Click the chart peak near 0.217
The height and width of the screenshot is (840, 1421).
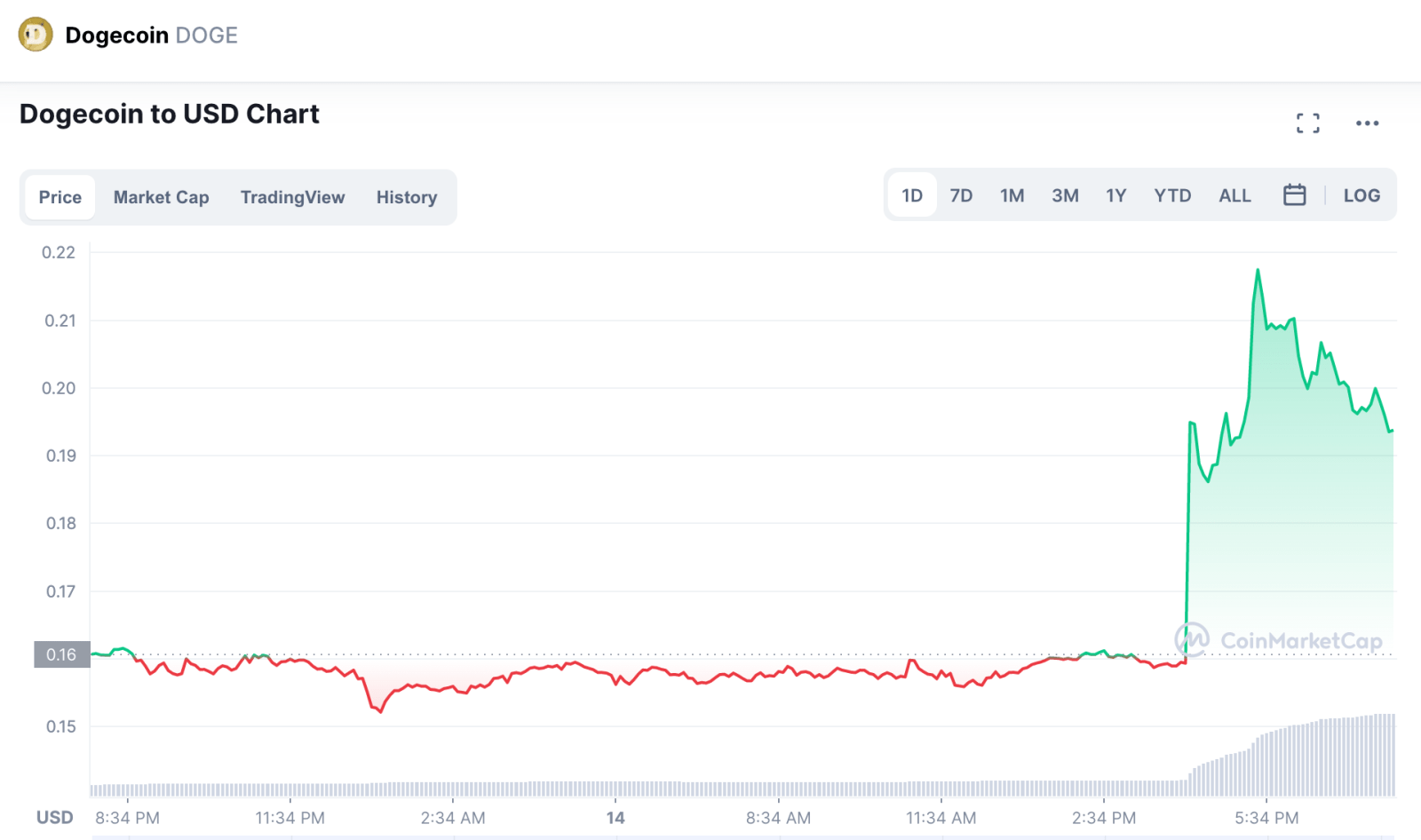click(x=1258, y=270)
